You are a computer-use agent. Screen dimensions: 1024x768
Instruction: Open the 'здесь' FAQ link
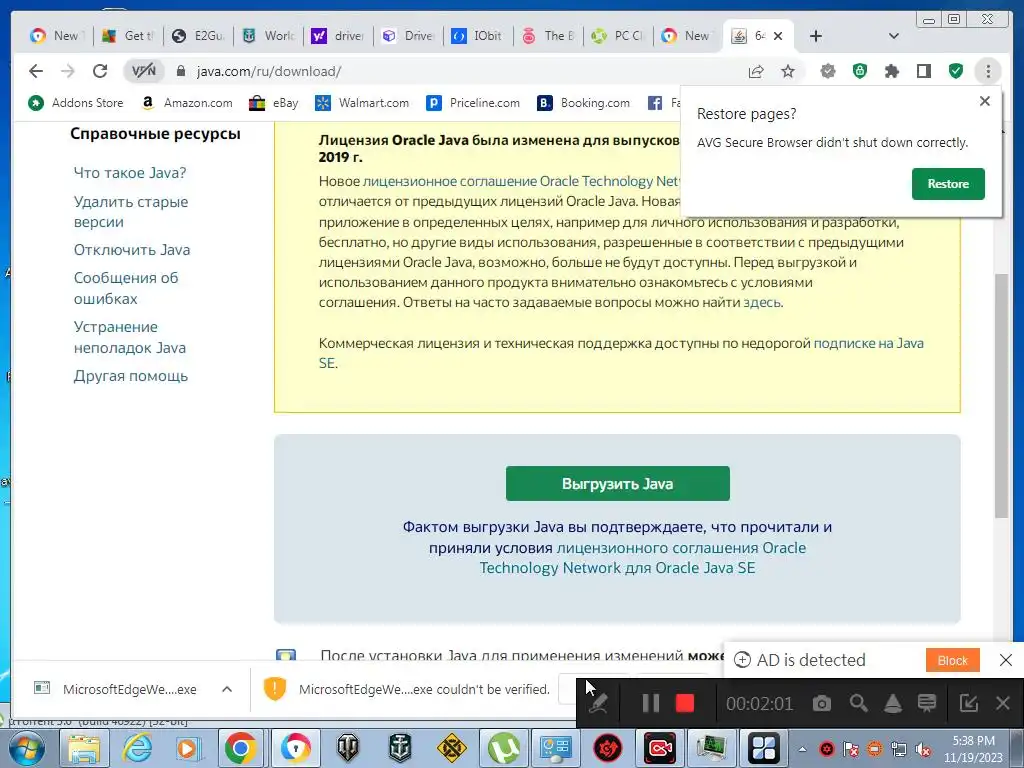(x=762, y=302)
